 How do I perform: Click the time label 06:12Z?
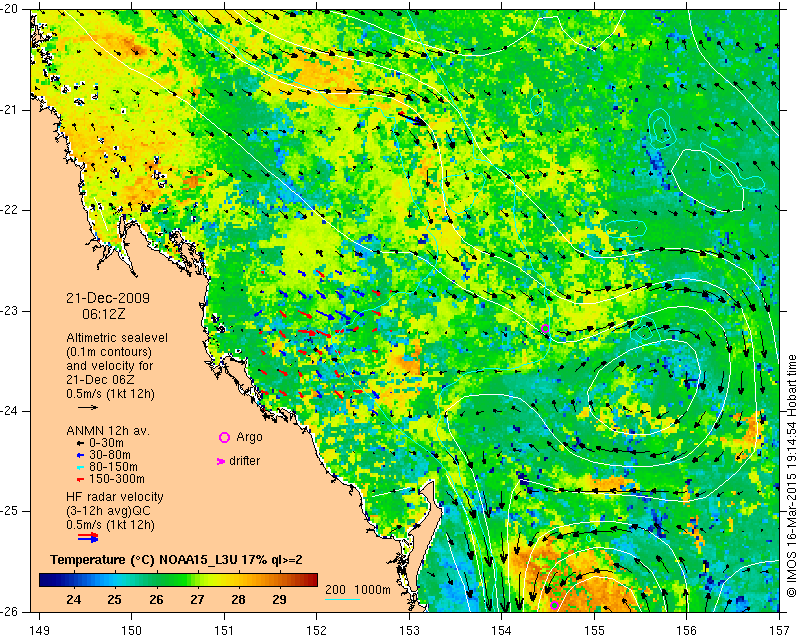tap(104, 314)
